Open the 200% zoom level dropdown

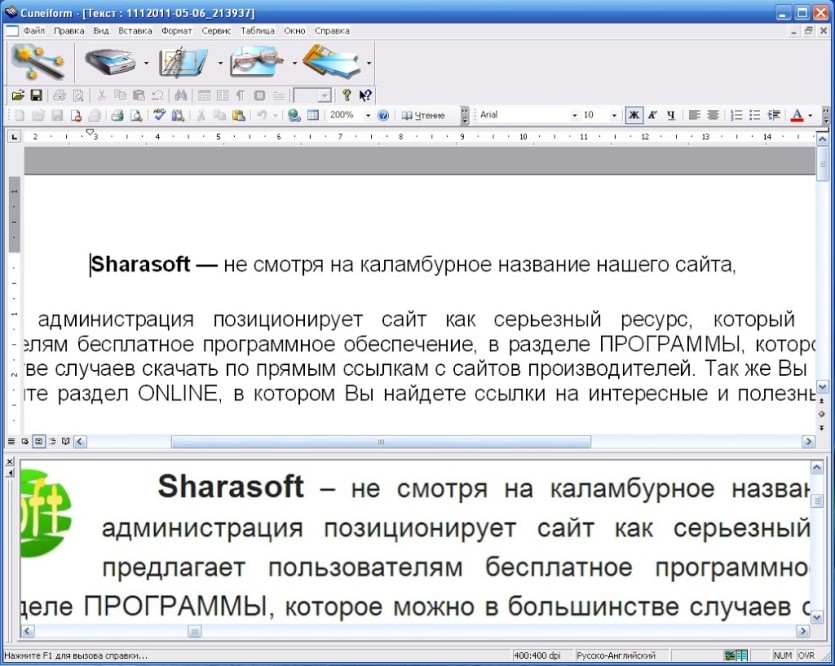[367, 116]
